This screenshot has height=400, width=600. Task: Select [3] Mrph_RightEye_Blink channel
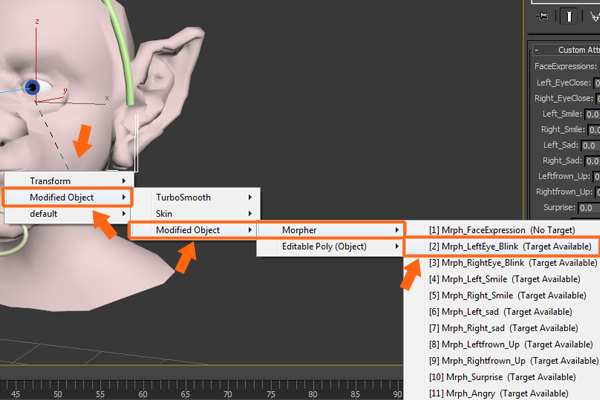pos(502,263)
